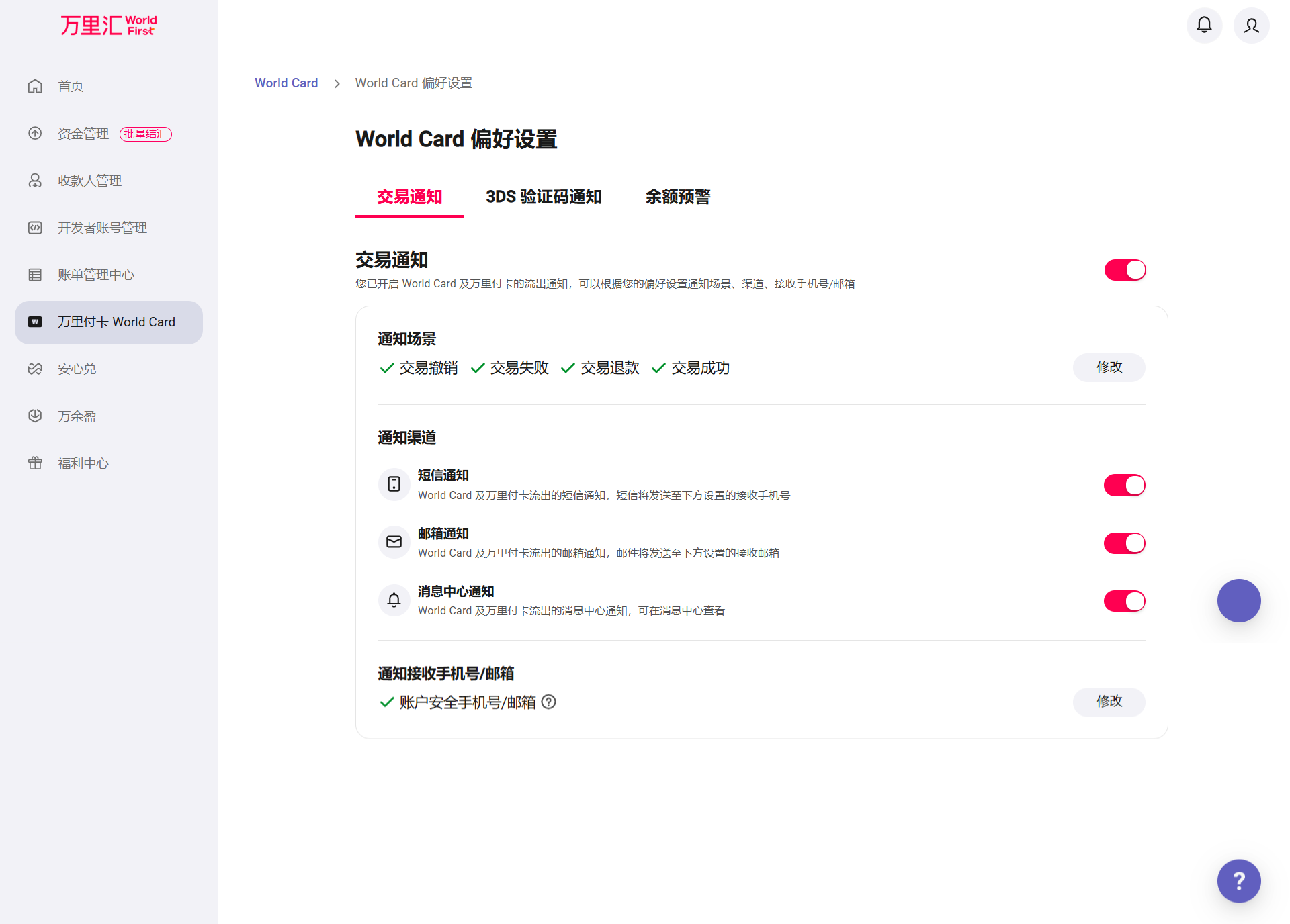Viewport: 1290px width, 924px height.
Task: Click the World Card breadcrumb link
Action: point(286,83)
